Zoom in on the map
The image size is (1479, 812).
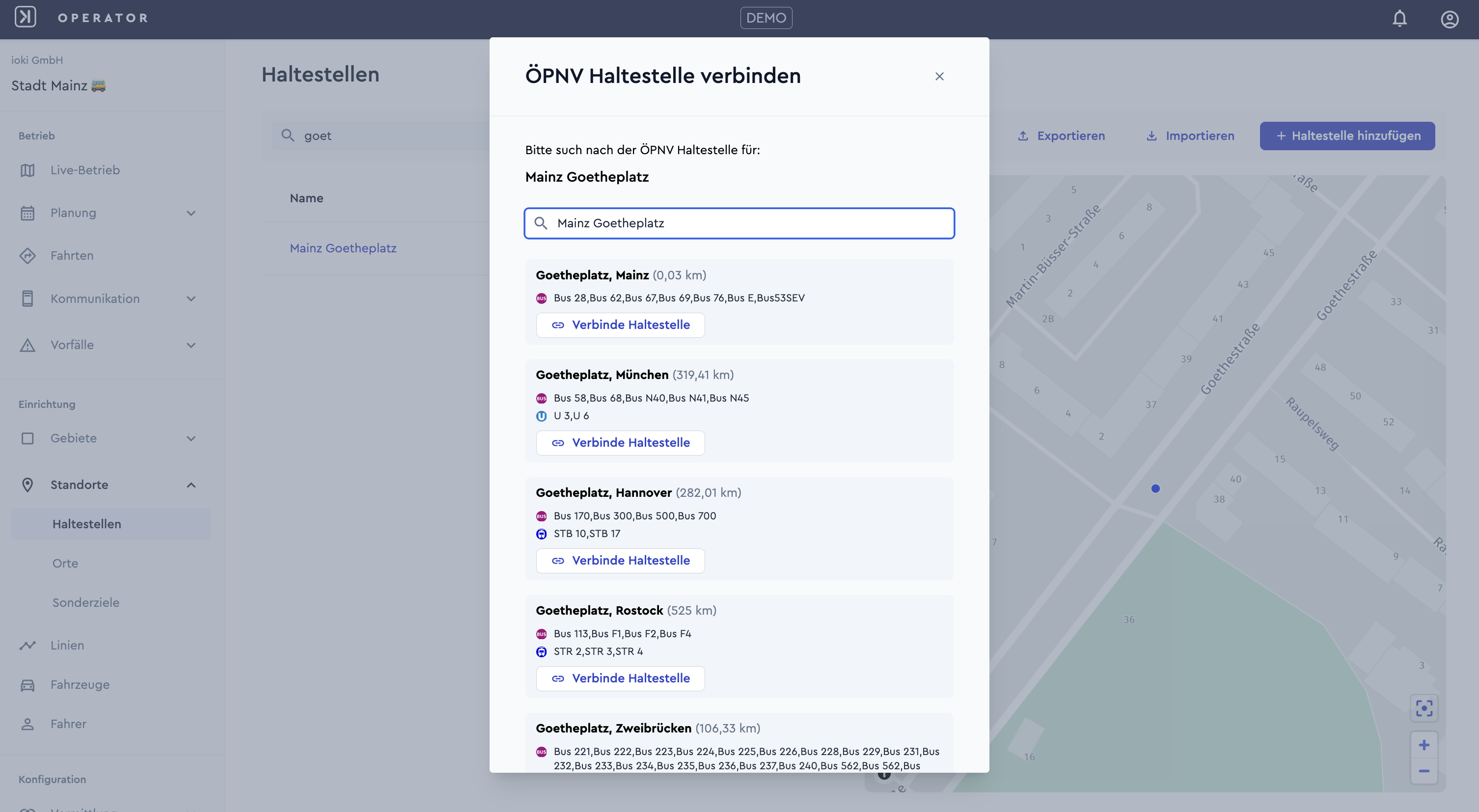(1424, 745)
